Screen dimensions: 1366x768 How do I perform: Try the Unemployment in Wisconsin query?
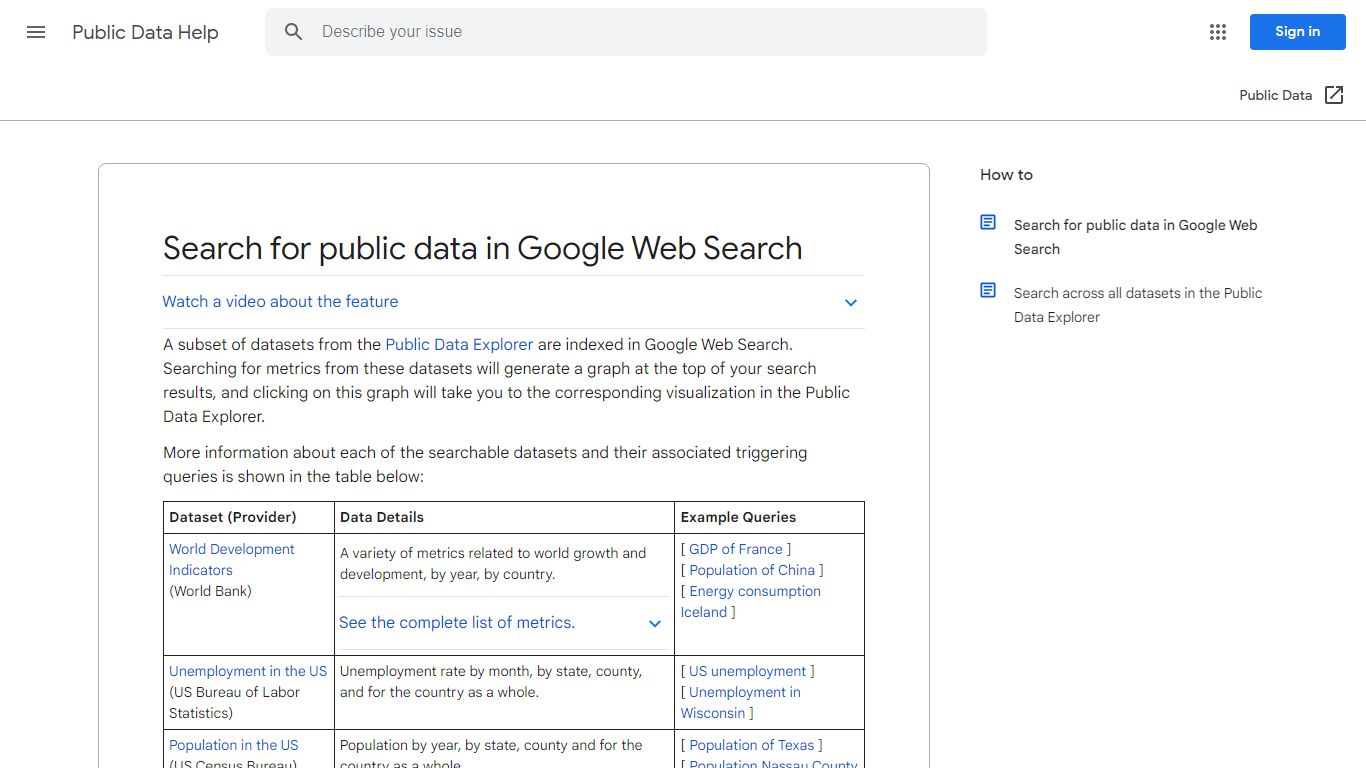741,703
